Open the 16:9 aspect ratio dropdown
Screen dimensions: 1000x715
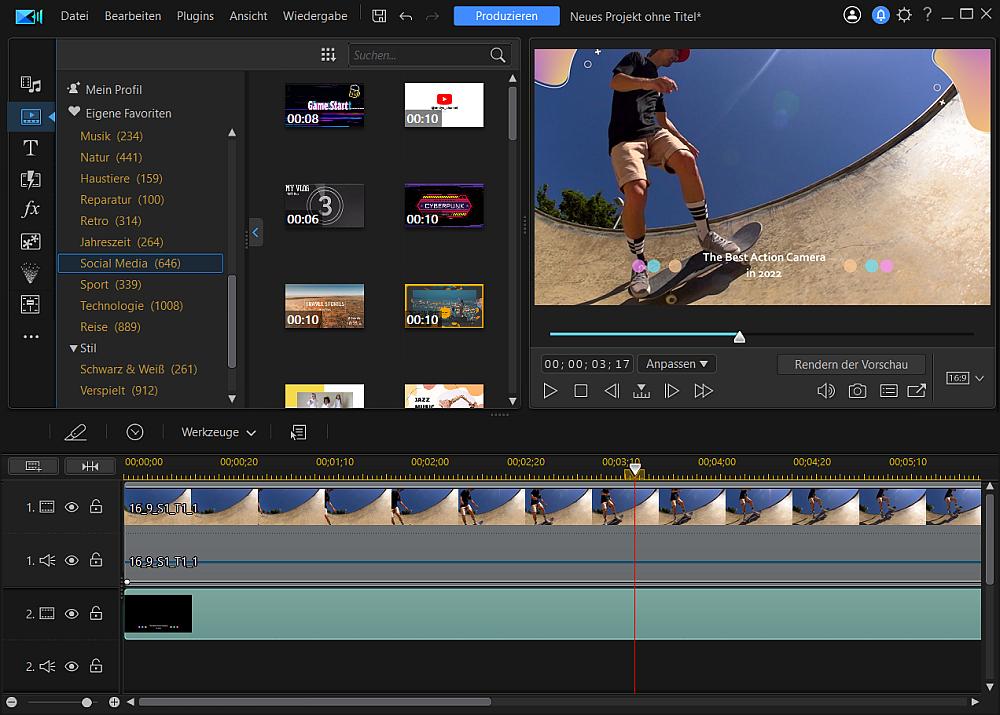[x=964, y=378]
